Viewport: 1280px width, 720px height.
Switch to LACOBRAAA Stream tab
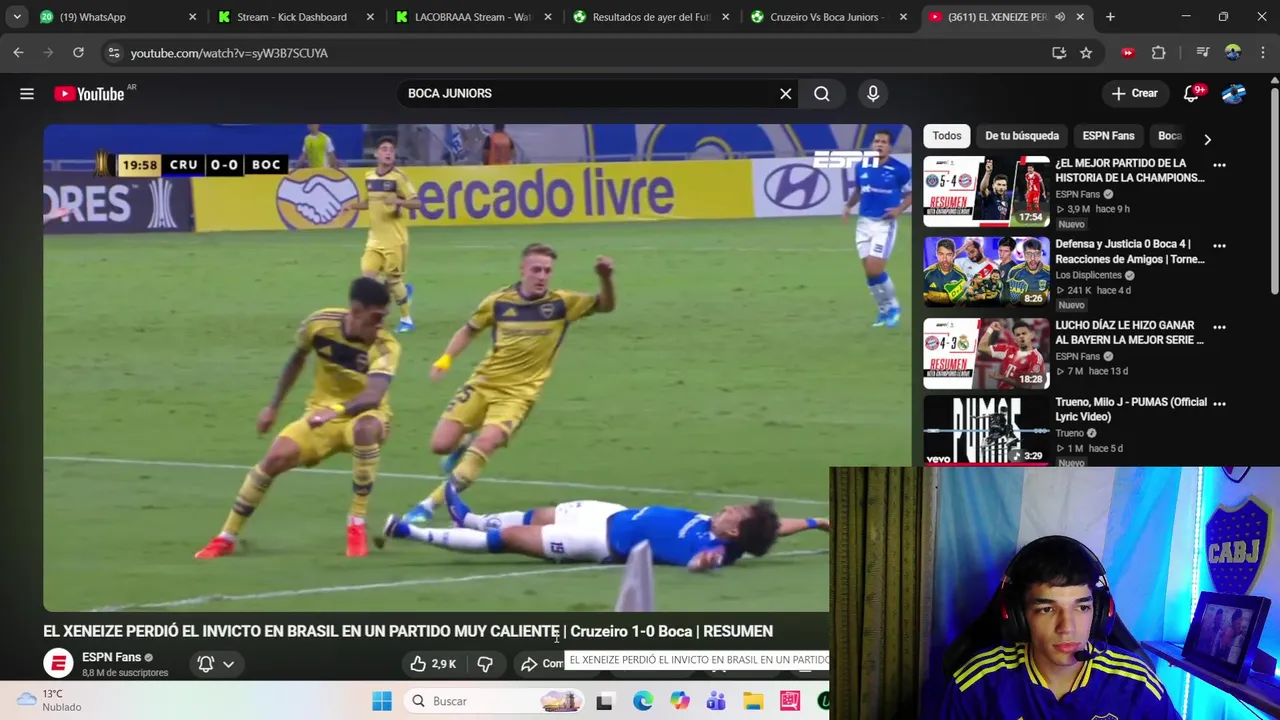(473, 17)
